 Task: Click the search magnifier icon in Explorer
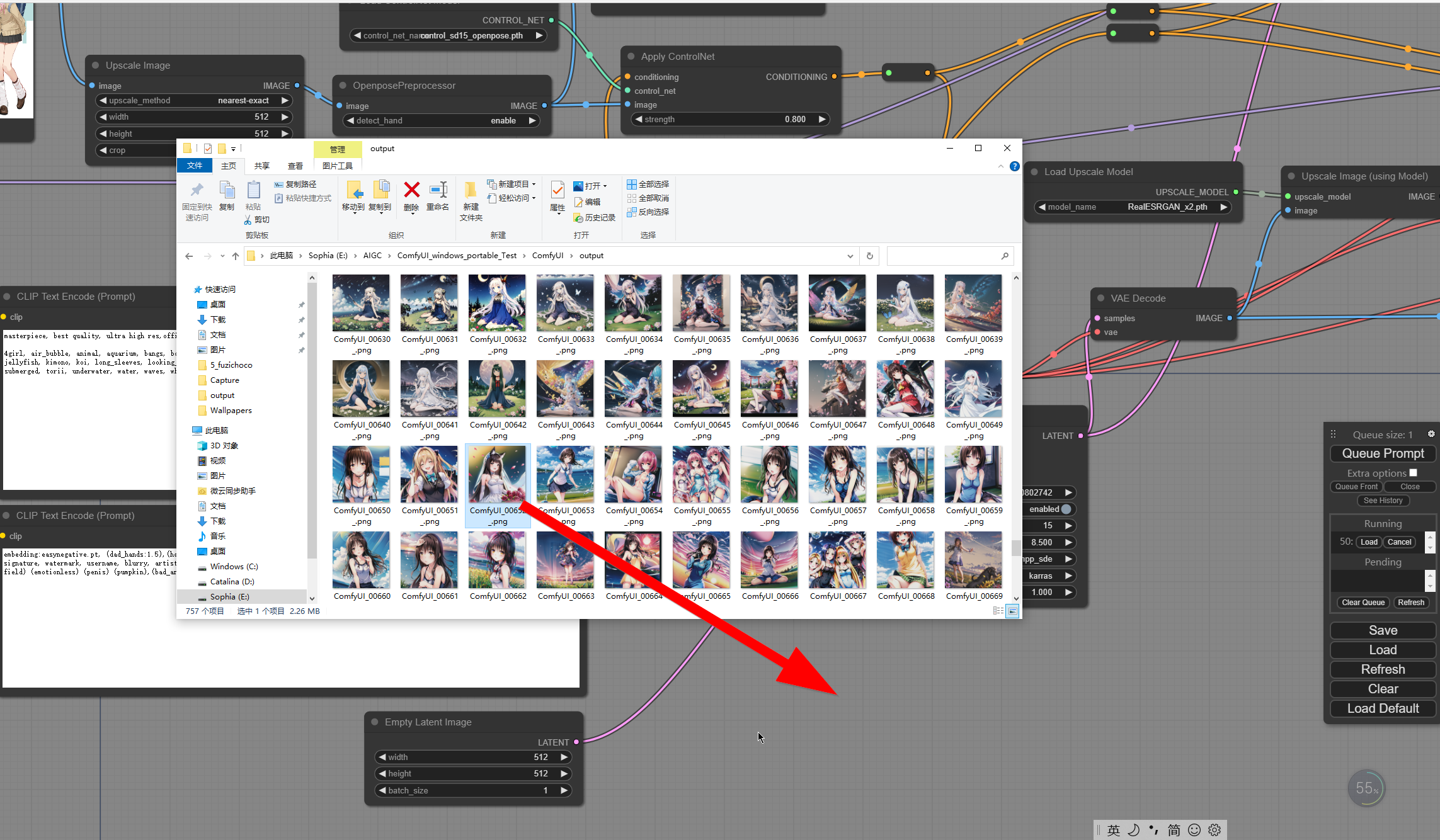click(x=1005, y=256)
